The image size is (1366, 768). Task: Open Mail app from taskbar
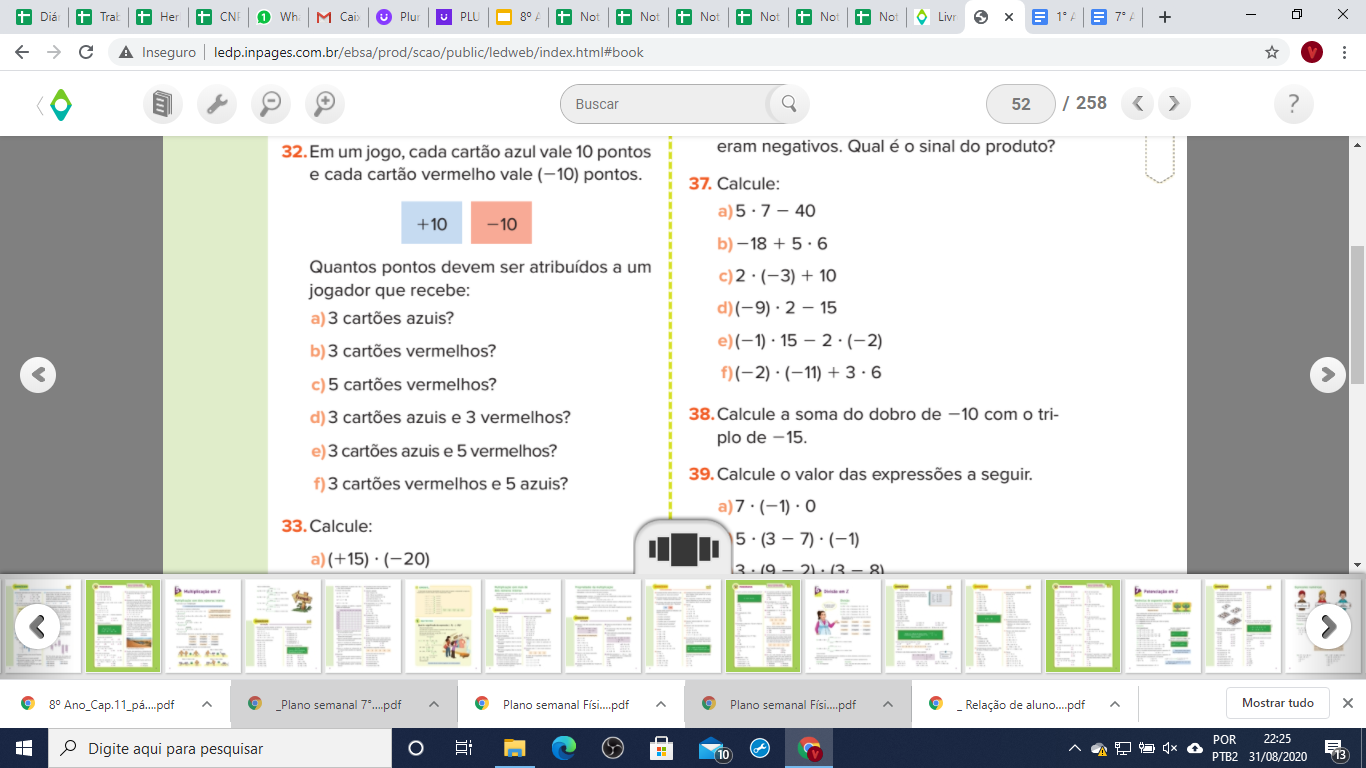(712, 748)
